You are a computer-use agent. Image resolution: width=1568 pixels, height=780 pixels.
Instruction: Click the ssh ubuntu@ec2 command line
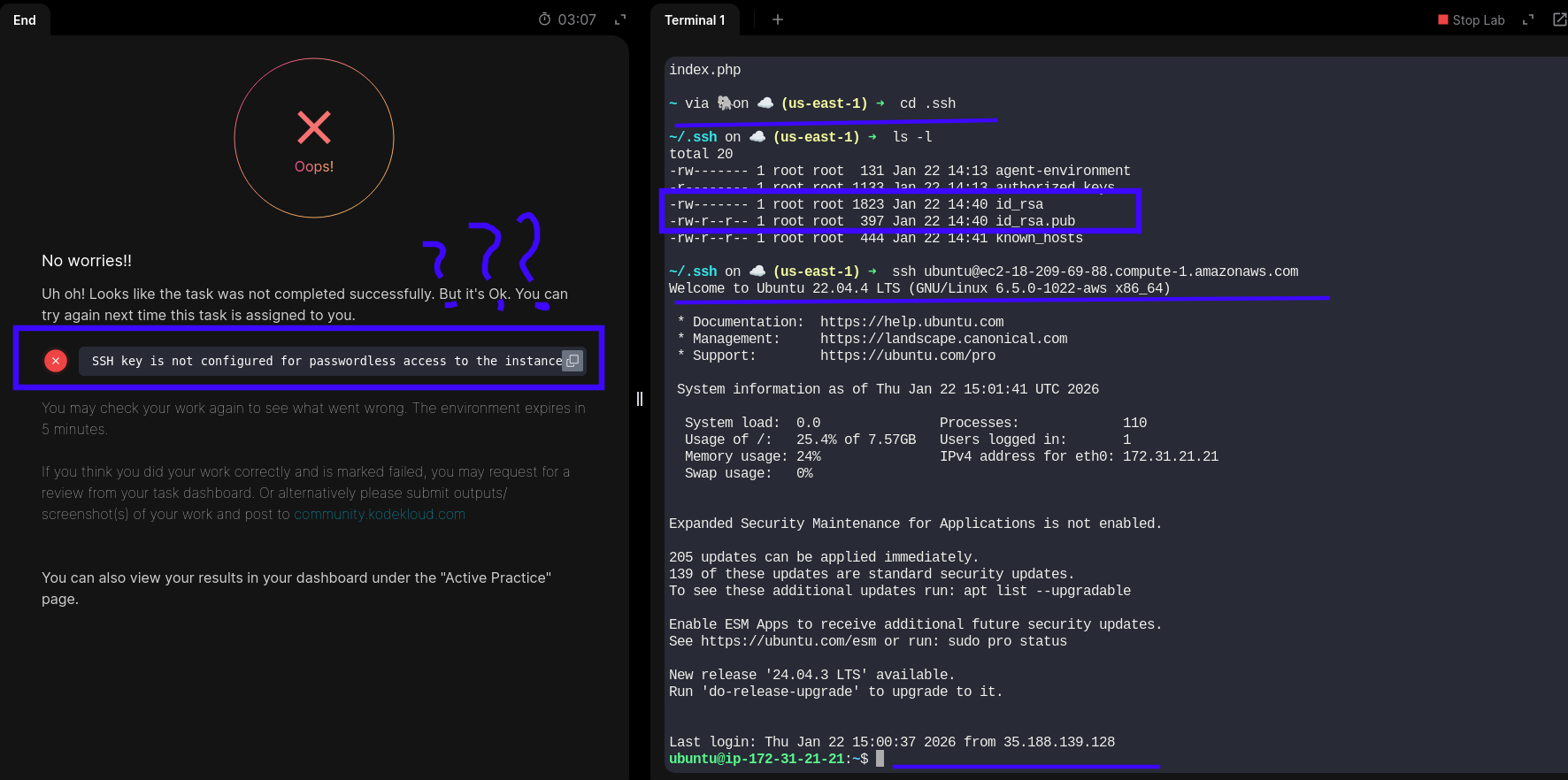(1095, 271)
